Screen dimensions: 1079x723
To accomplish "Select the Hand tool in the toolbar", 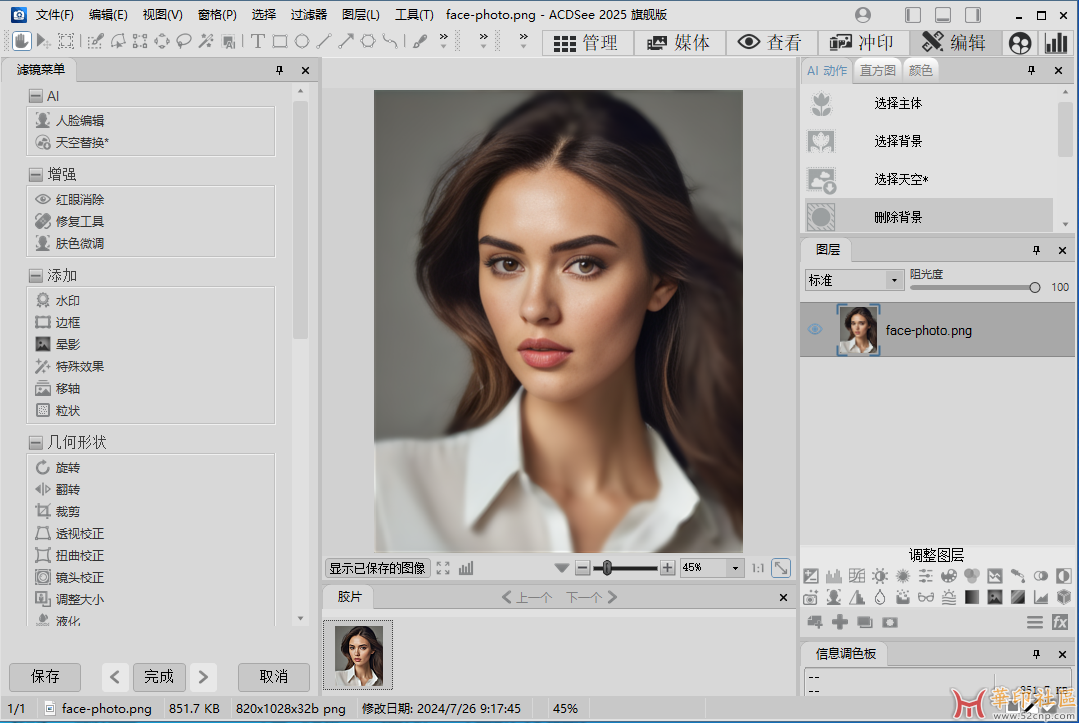I will tap(21, 41).
